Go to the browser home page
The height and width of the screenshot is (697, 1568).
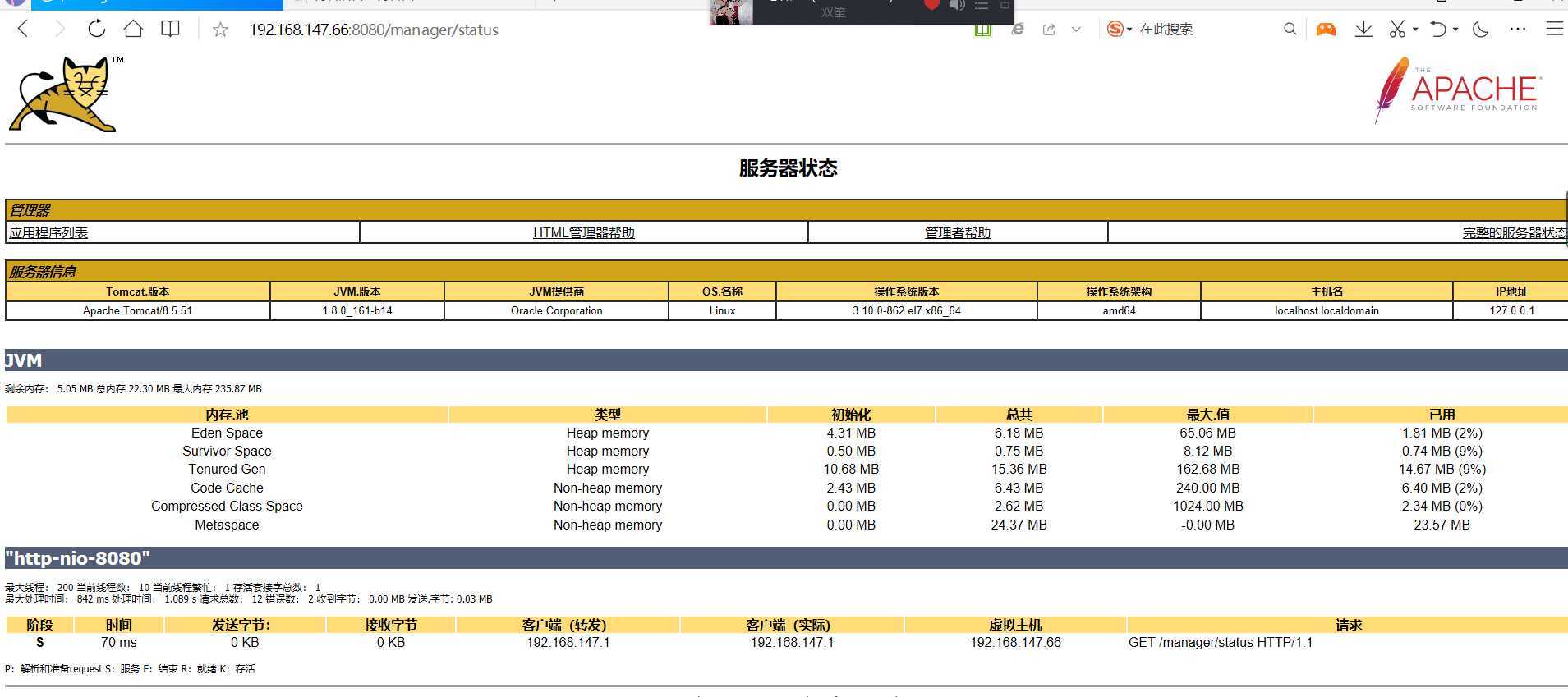(x=133, y=30)
